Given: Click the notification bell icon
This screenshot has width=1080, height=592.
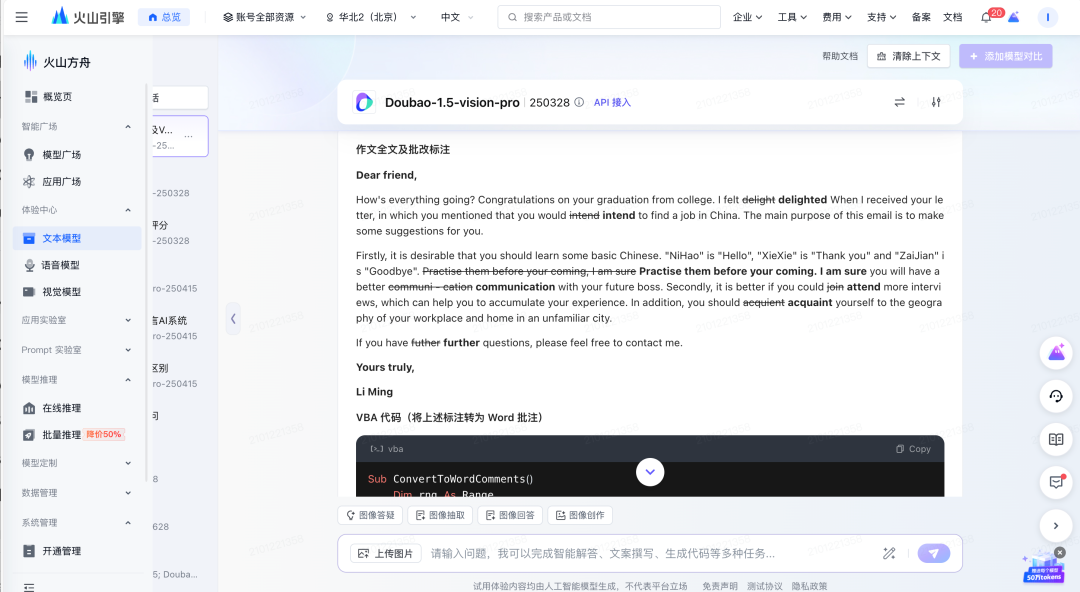Looking at the screenshot, I should pyautogui.click(x=986, y=17).
